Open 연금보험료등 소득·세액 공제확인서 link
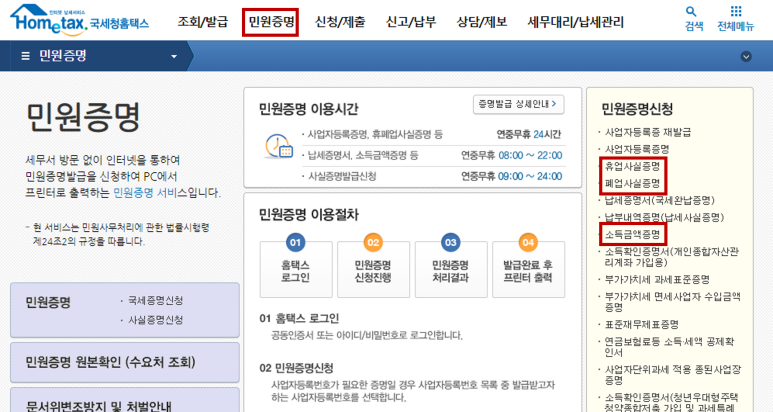Image resolution: width=773 pixels, height=412 pixels. point(669,347)
